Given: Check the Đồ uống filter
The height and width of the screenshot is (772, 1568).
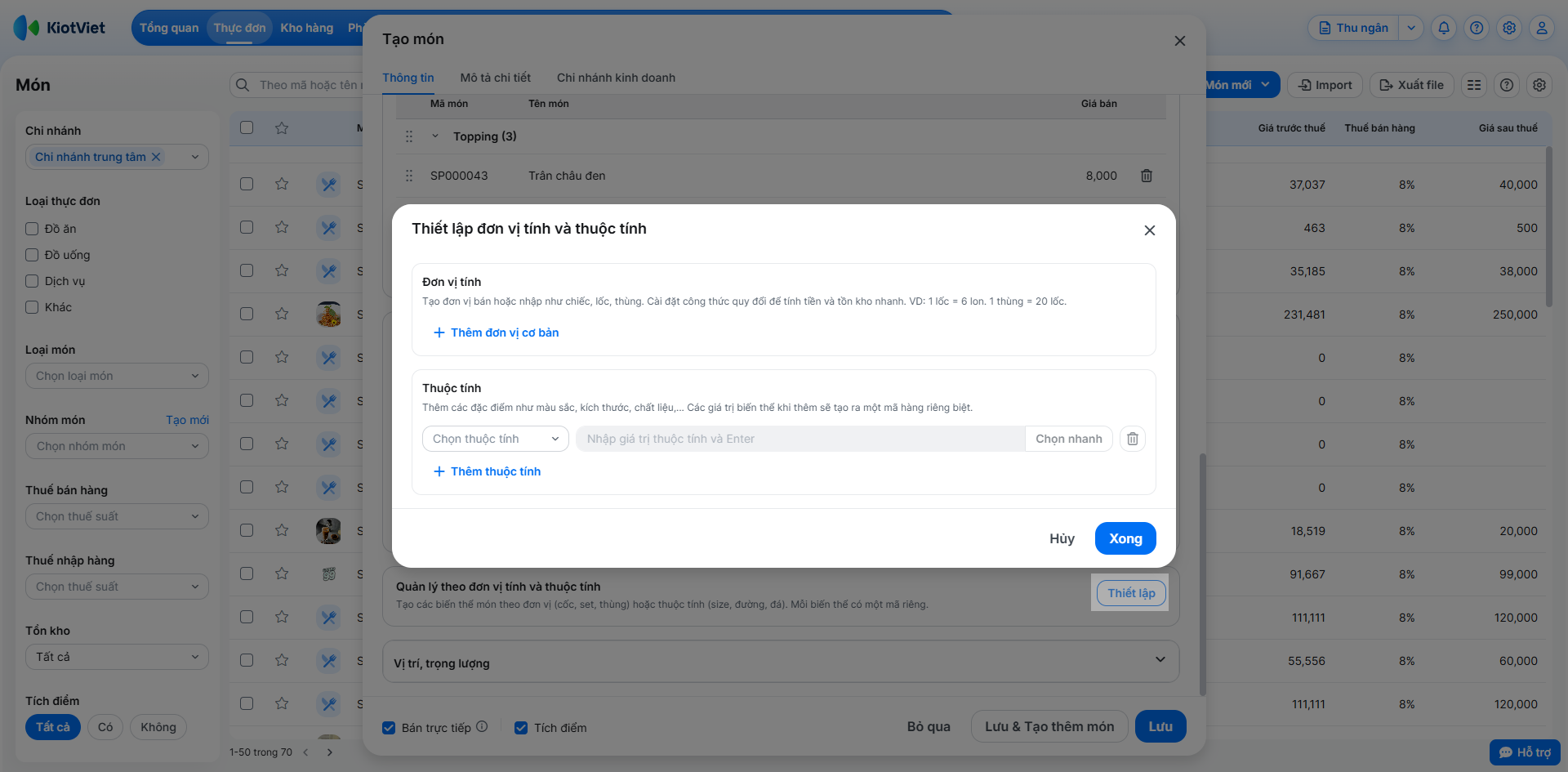Looking at the screenshot, I should coord(32,255).
